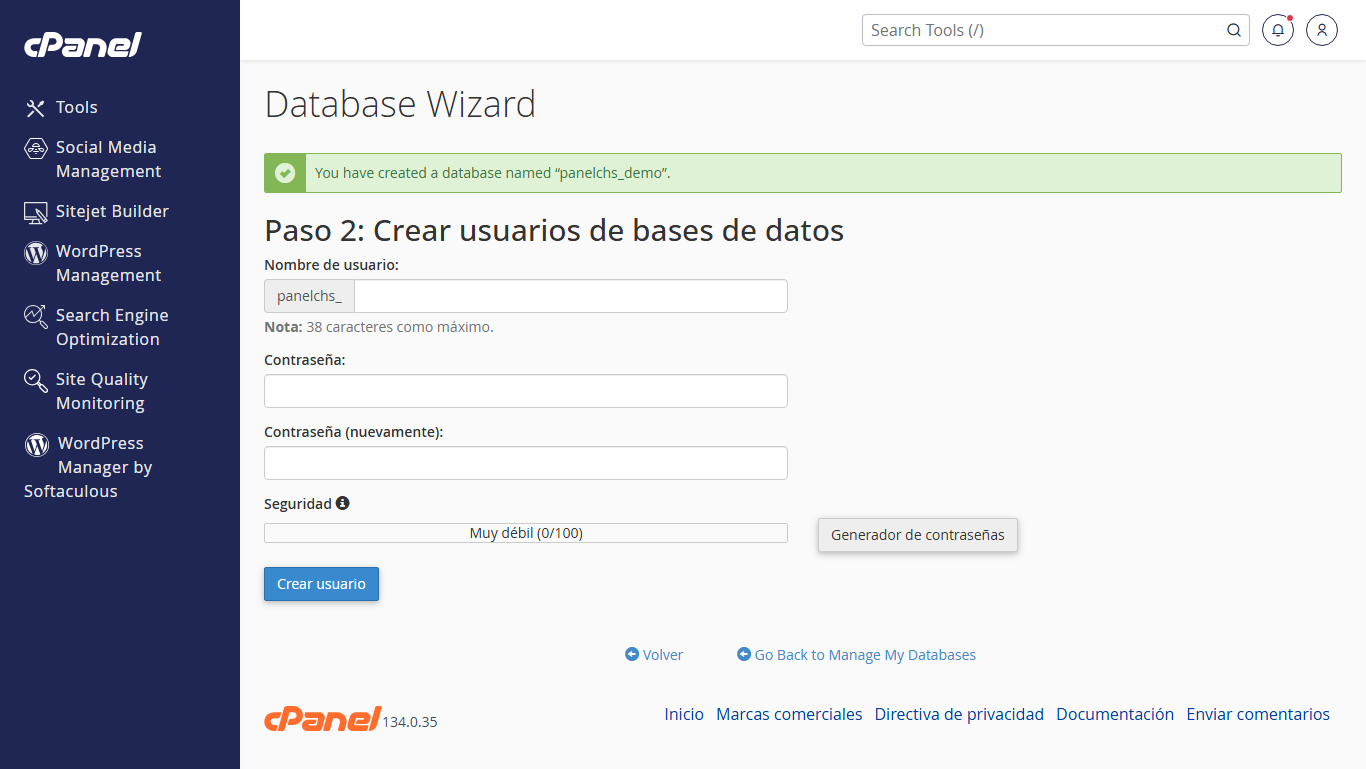
Task: Open the Inicio footer link
Action: 684,714
